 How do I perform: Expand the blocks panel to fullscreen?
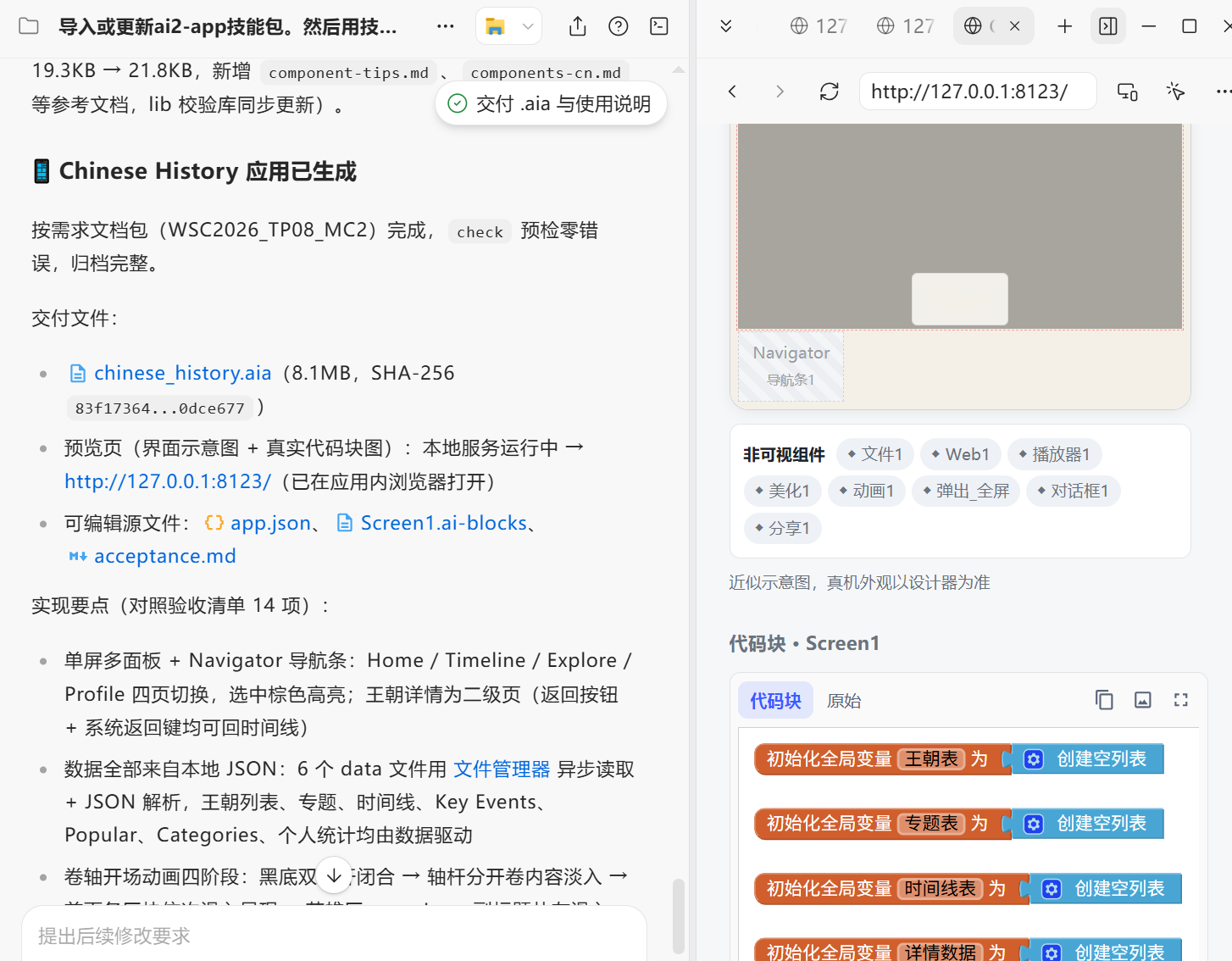click(1181, 700)
